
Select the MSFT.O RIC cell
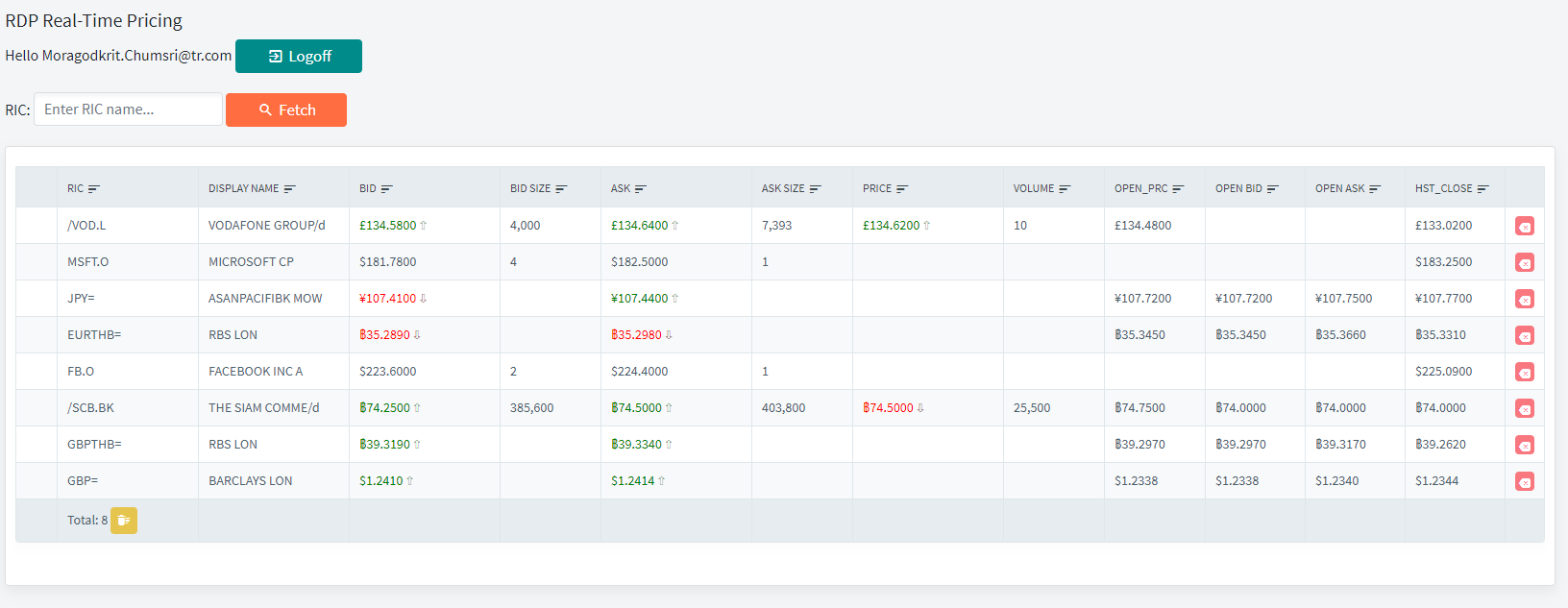tap(128, 262)
